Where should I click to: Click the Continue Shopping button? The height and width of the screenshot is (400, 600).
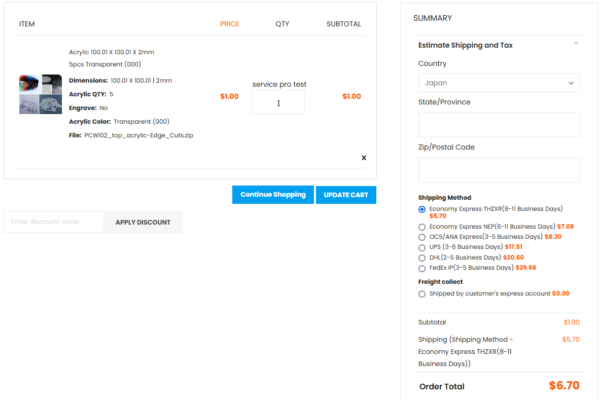click(272, 194)
